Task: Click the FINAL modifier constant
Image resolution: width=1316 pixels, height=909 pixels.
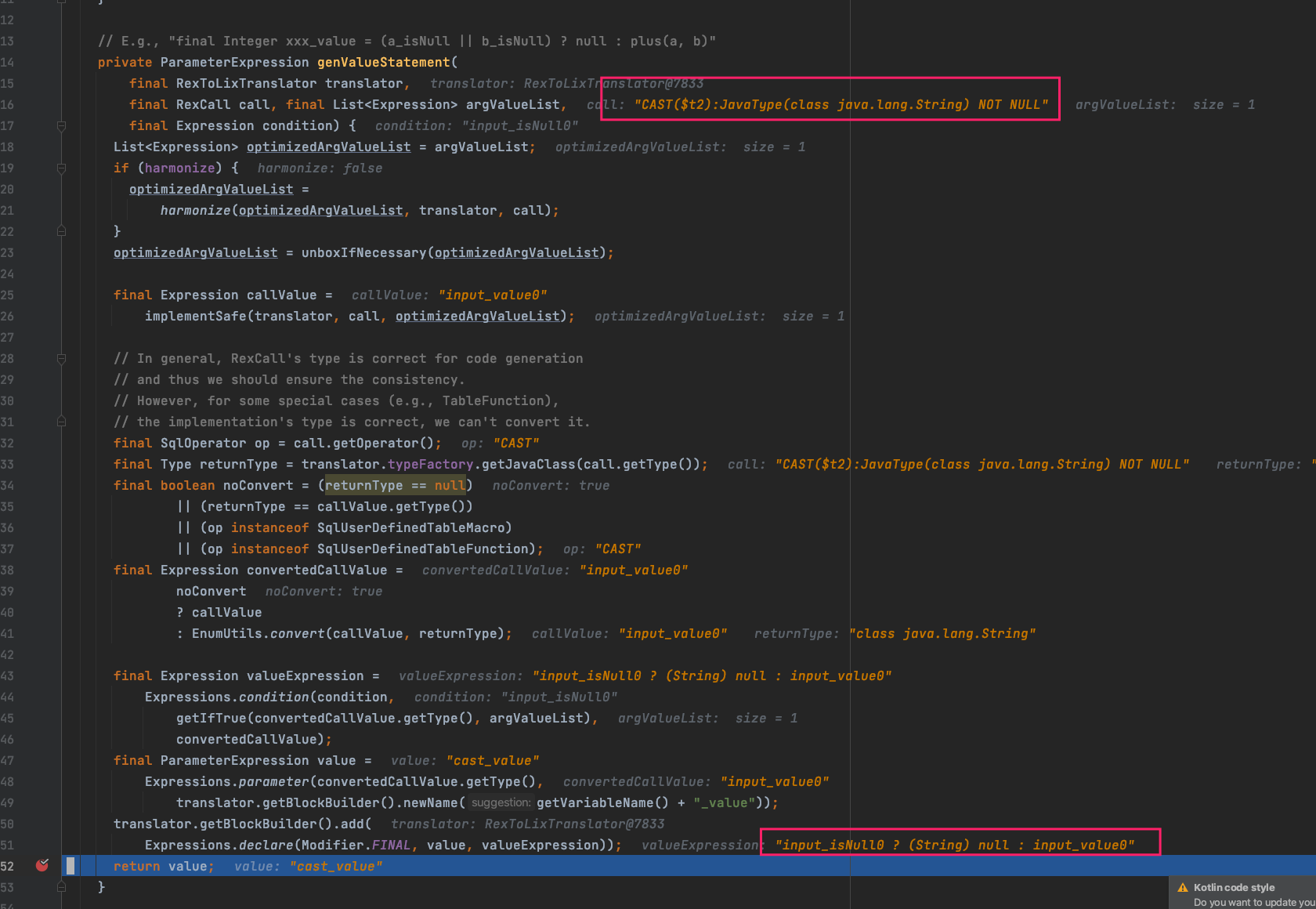Action: coord(392,845)
